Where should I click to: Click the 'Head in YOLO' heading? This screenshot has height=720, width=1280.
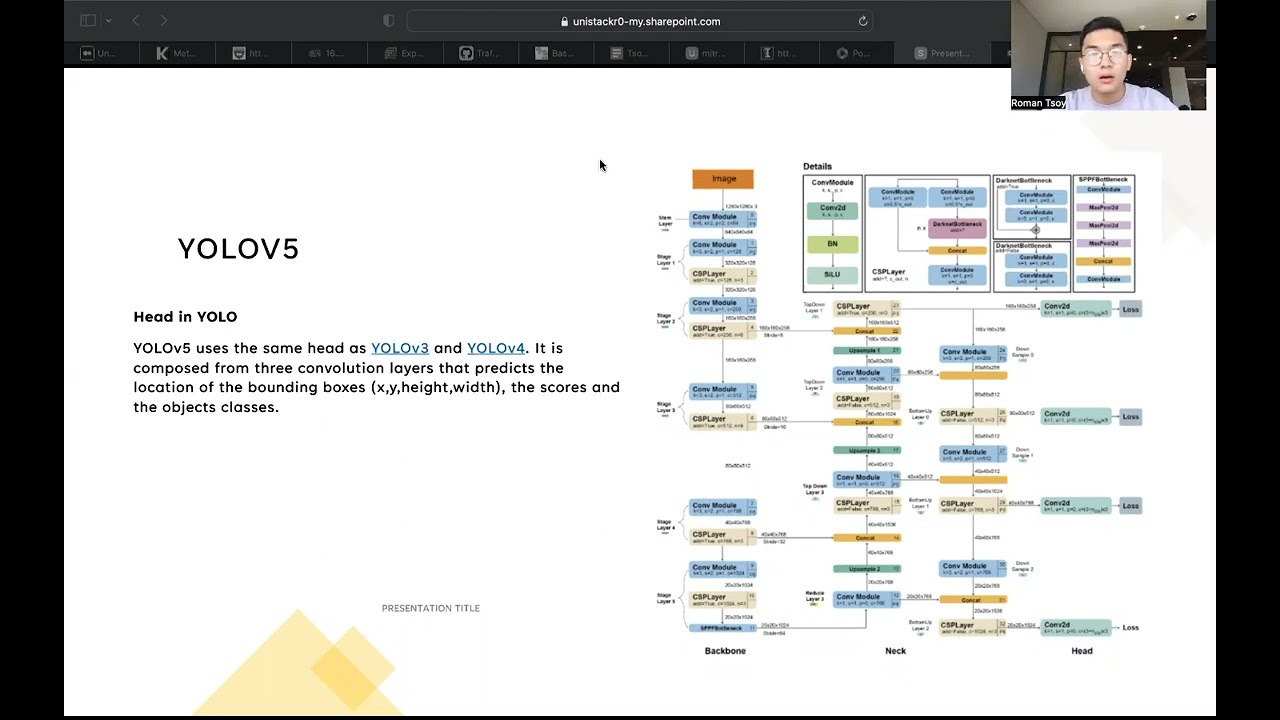click(185, 317)
